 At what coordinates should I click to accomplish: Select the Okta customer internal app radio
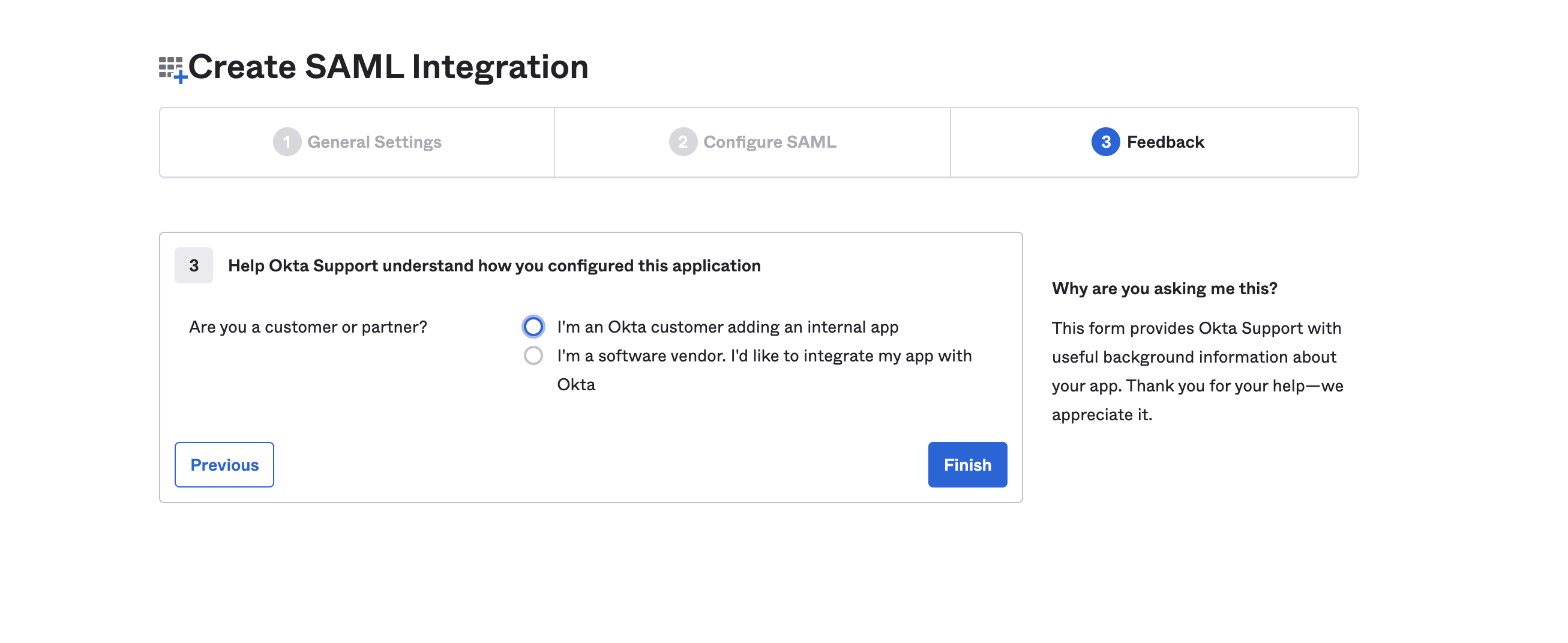pyautogui.click(x=533, y=327)
